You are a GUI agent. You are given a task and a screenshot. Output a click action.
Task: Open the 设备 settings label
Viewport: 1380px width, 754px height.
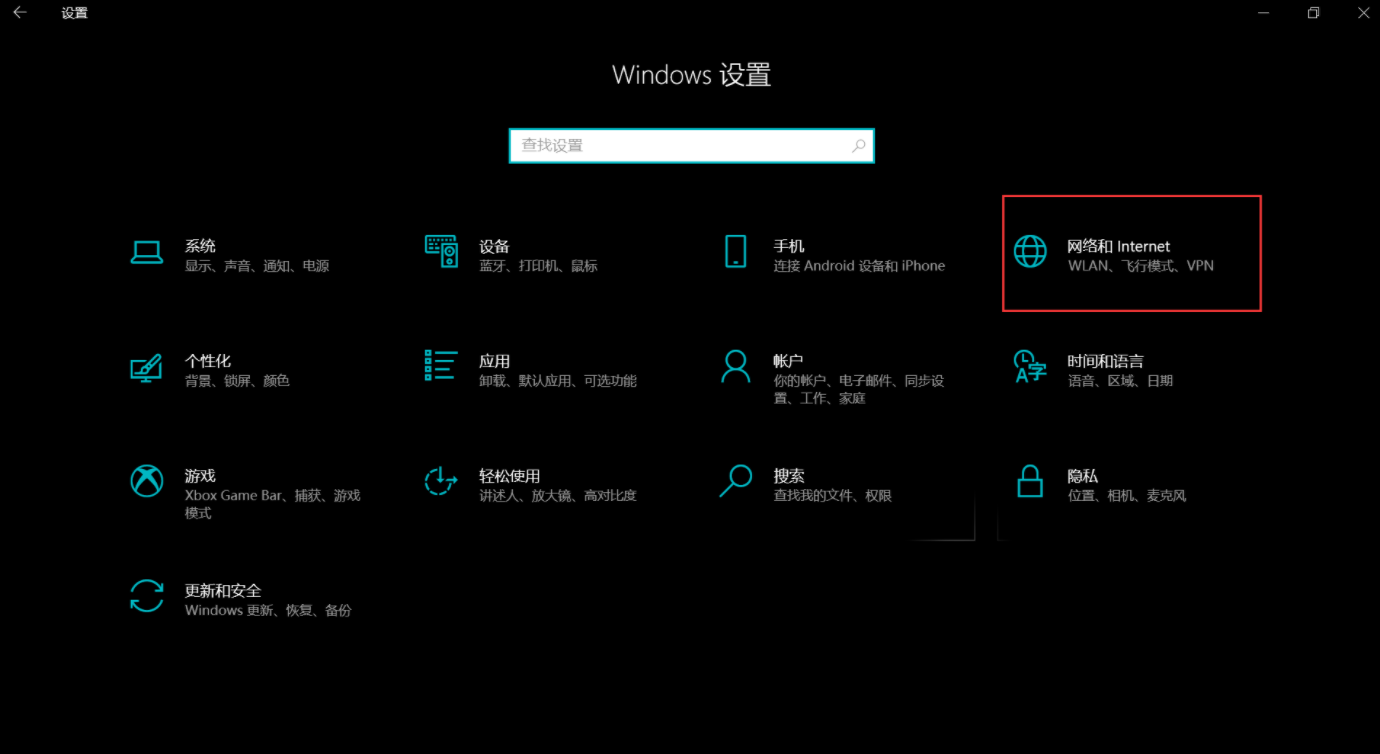(x=494, y=246)
